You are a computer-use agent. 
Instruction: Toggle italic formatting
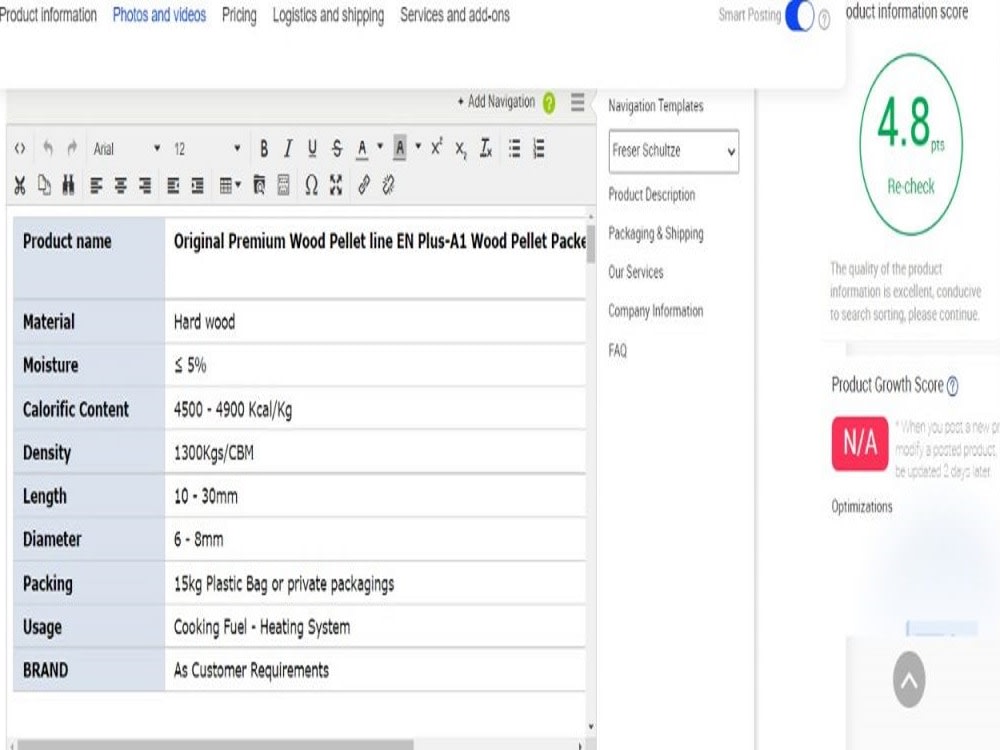[288, 149]
